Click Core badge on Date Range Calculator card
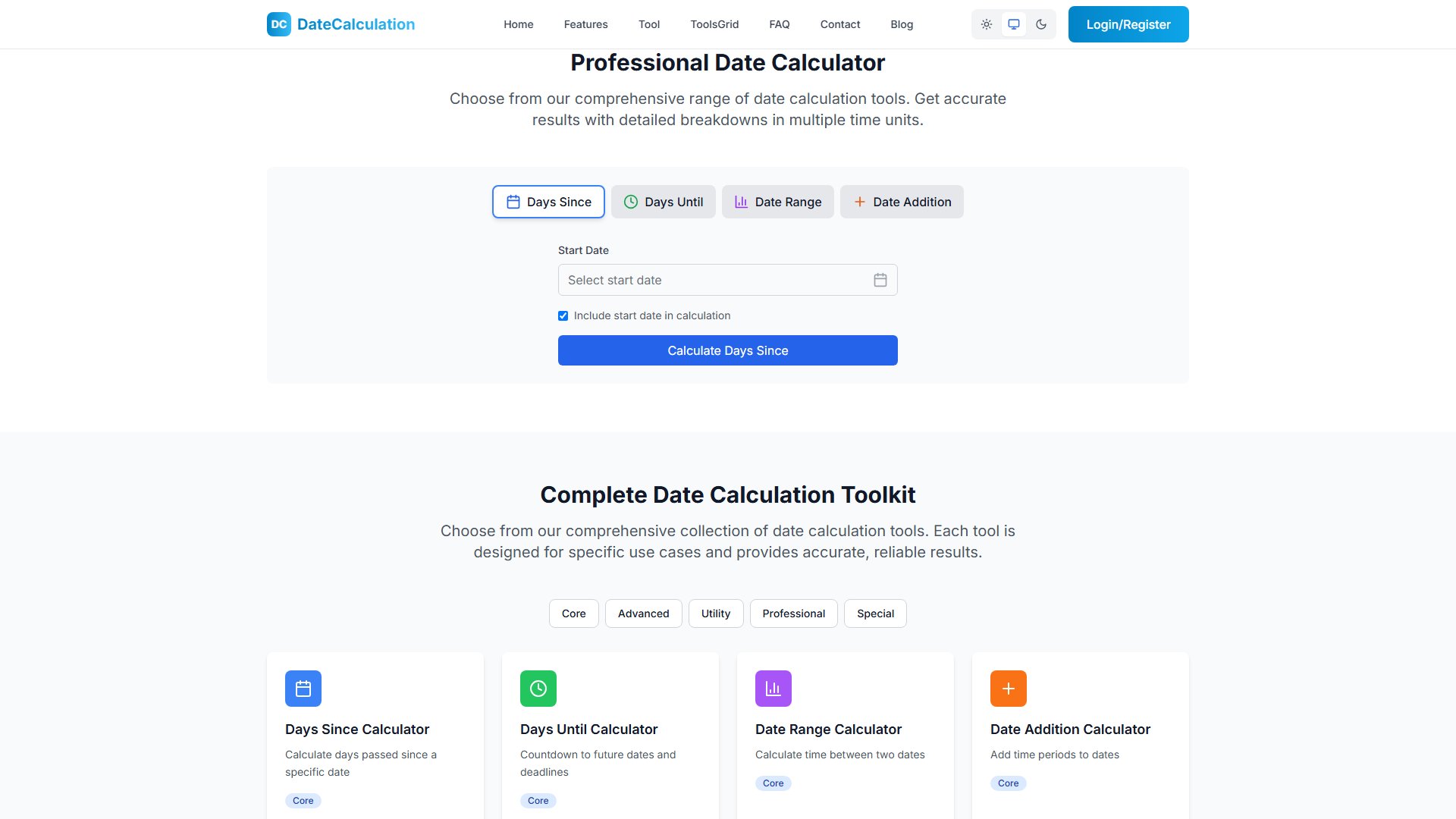Viewport: 1456px width, 819px height. tap(773, 783)
